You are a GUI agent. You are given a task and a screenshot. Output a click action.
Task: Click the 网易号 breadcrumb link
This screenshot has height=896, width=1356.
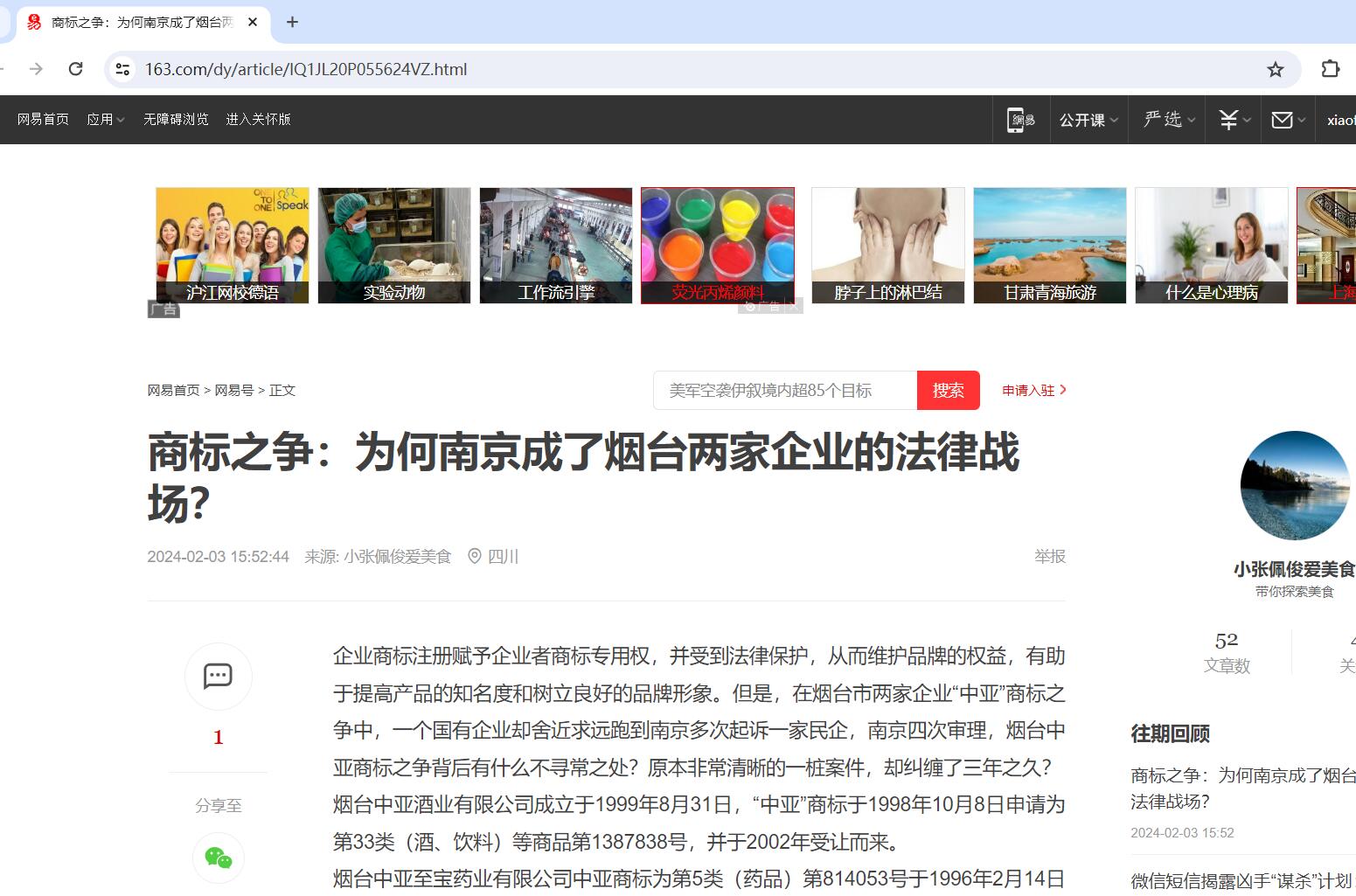[234, 390]
